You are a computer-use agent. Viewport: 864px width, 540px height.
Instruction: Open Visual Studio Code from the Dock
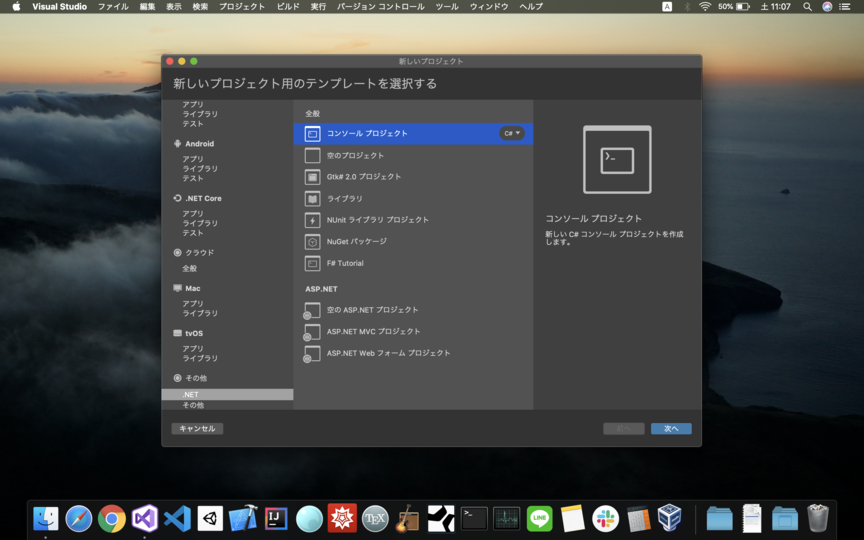(177, 519)
